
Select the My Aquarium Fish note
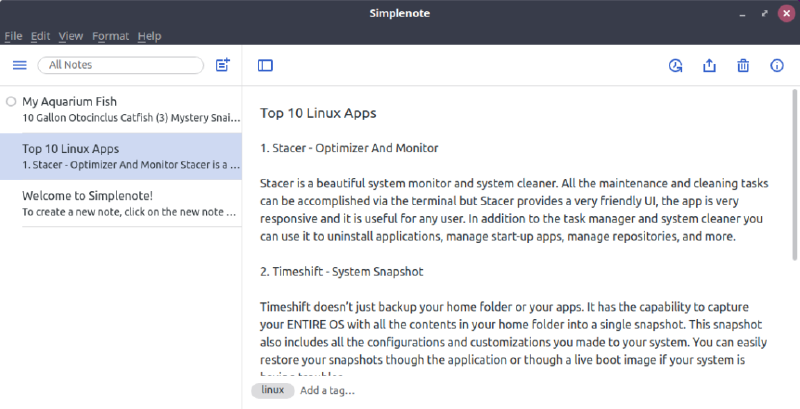(125, 109)
